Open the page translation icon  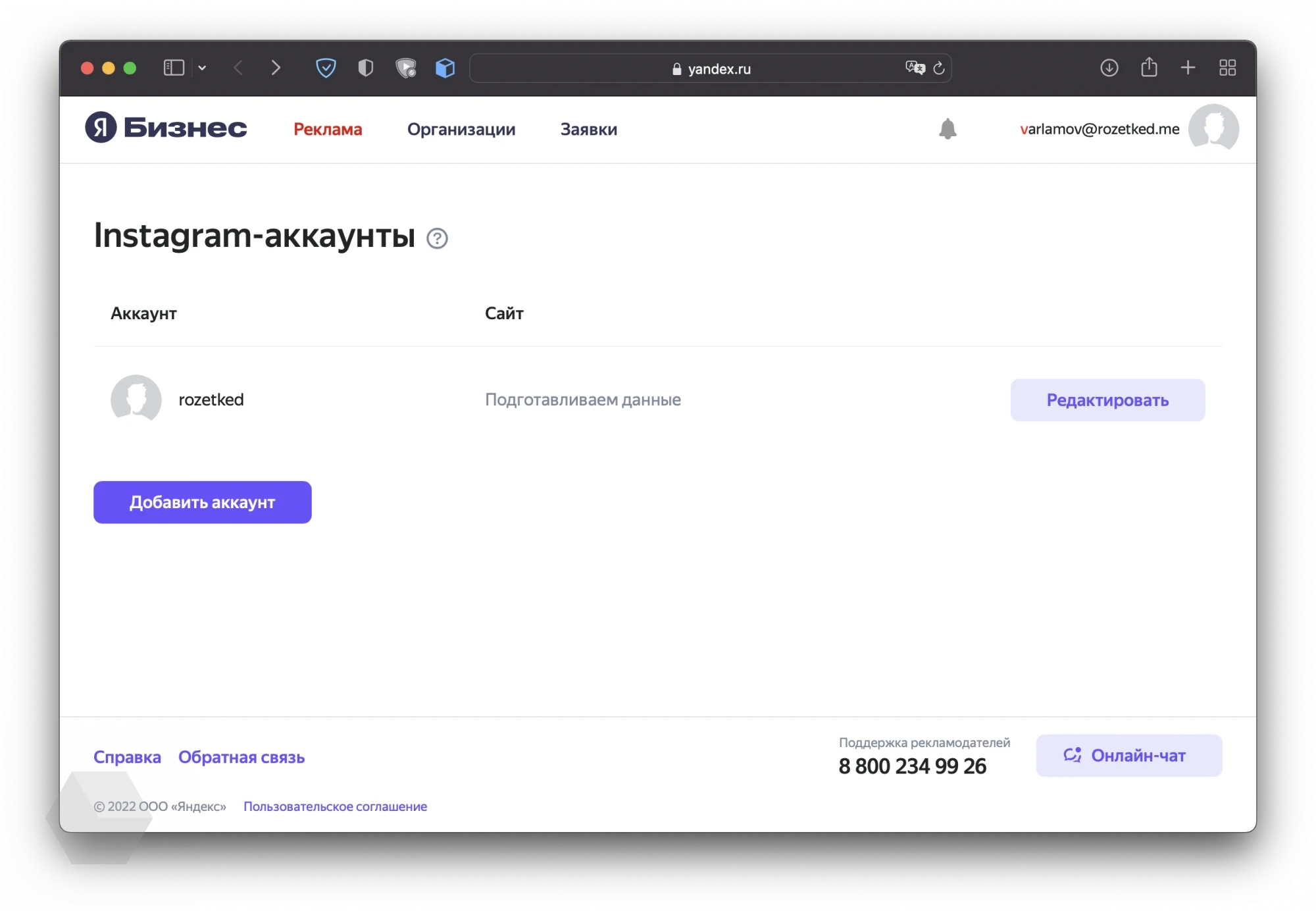click(x=915, y=68)
